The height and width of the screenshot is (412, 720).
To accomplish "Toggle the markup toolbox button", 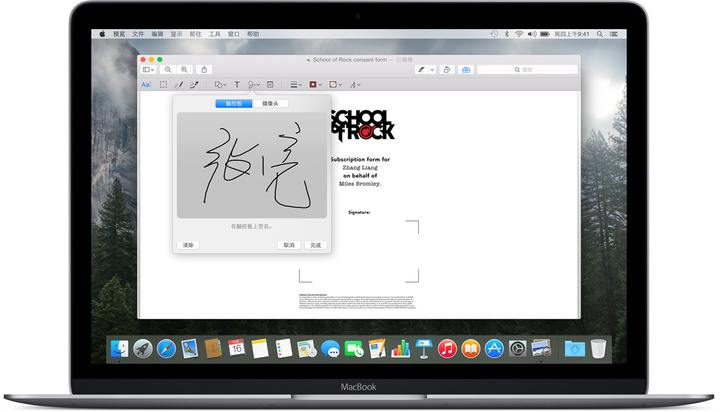I will (465, 70).
